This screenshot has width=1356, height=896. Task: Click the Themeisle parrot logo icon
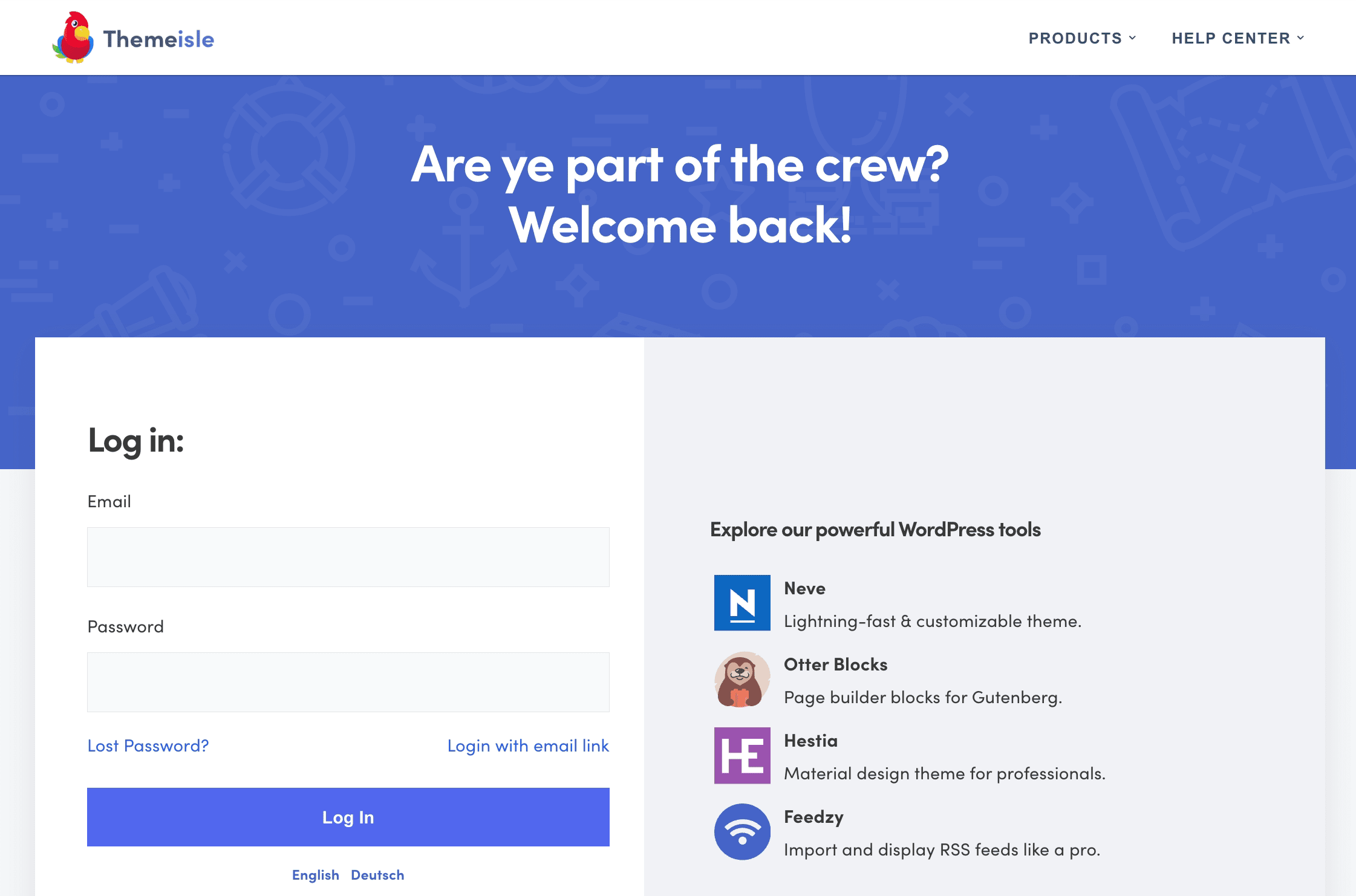point(73,37)
